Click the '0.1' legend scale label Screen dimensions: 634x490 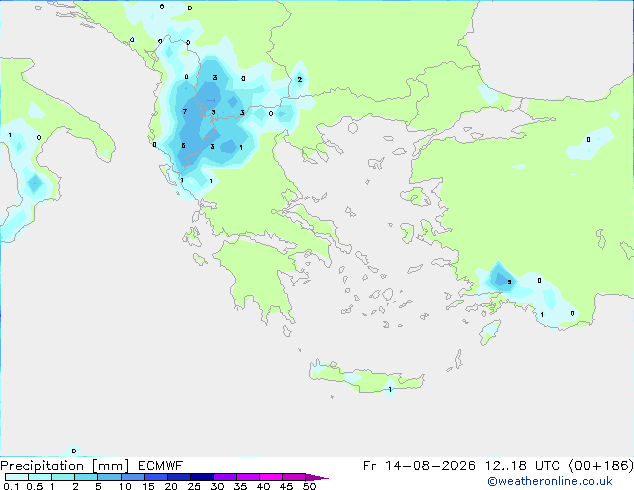point(11,486)
